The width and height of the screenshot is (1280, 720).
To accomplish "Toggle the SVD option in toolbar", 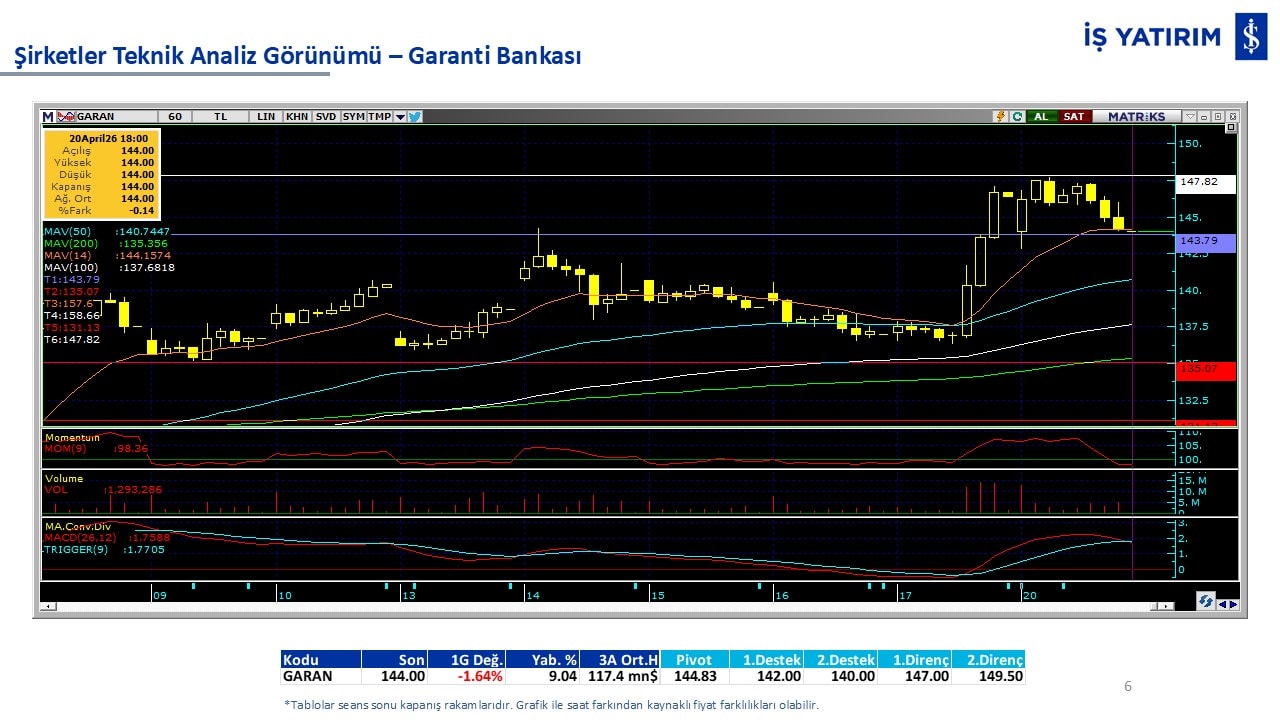I will pyautogui.click(x=326, y=116).
